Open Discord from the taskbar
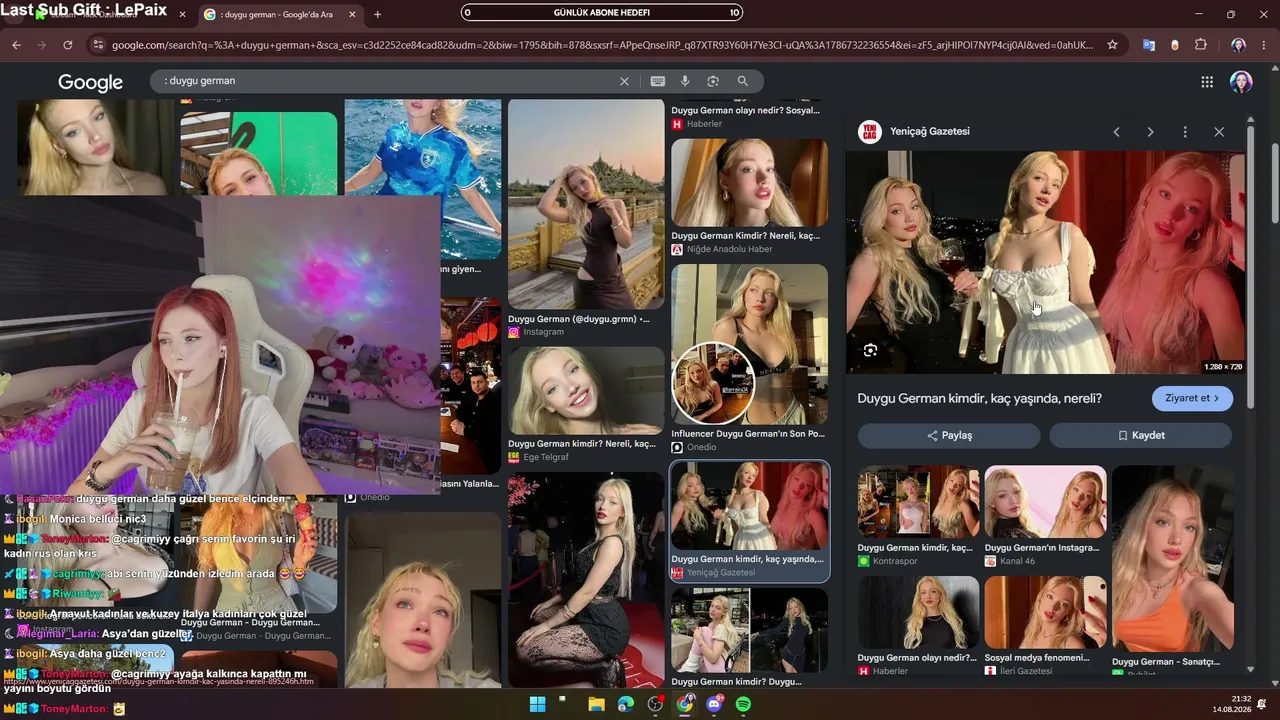1280x720 pixels. point(714,704)
